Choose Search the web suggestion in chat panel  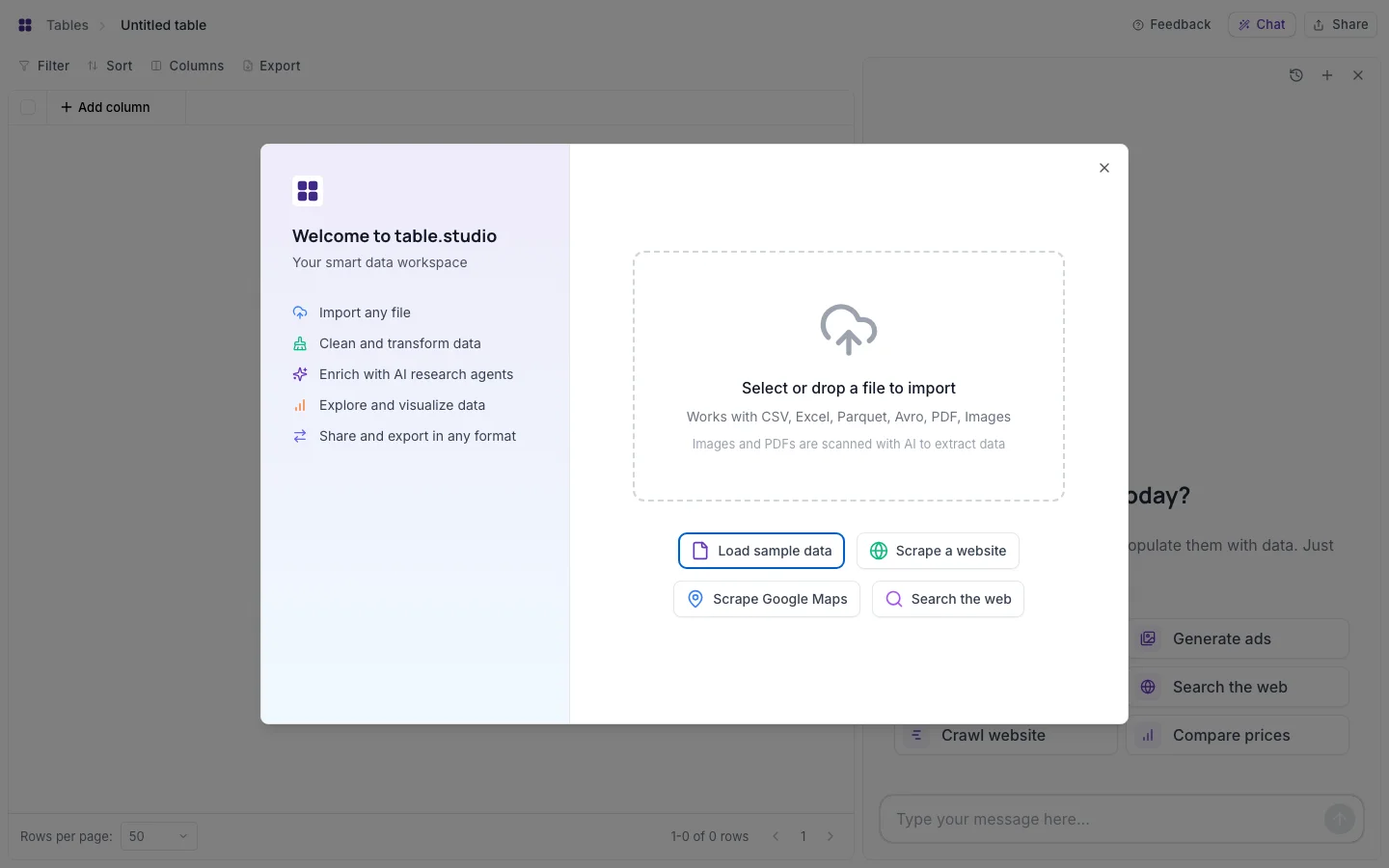click(x=1238, y=687)
